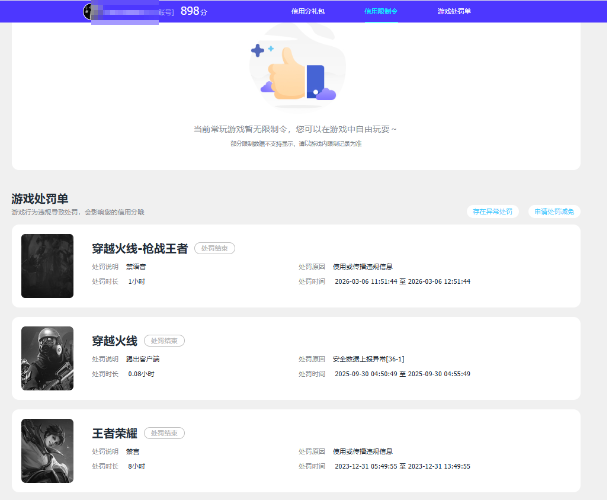Click the 存在异常处罚 button
Viewport: 607px width, 500px height.
click(492, 211)
